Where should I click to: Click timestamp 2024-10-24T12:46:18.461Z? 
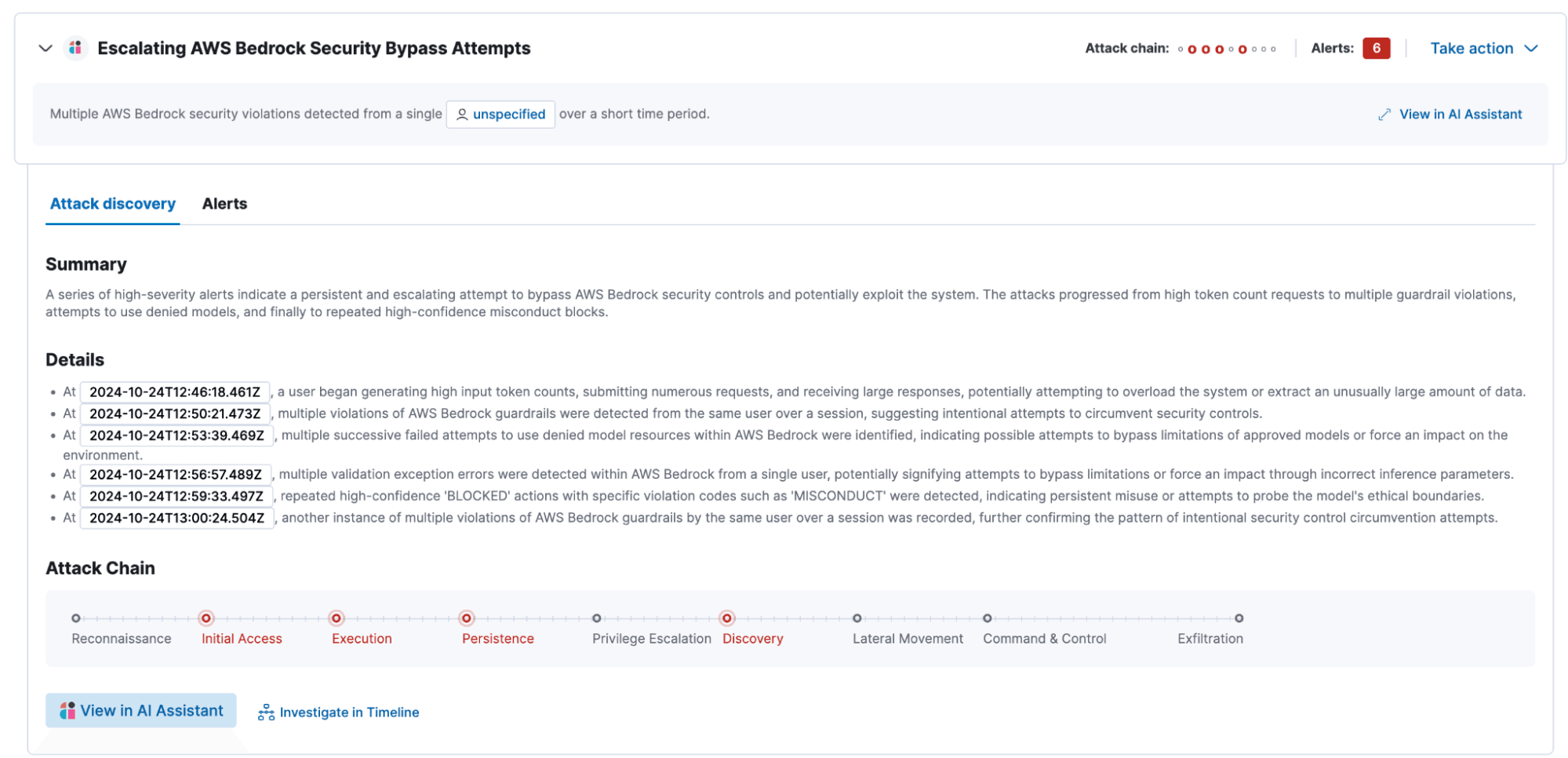point(175,392)
